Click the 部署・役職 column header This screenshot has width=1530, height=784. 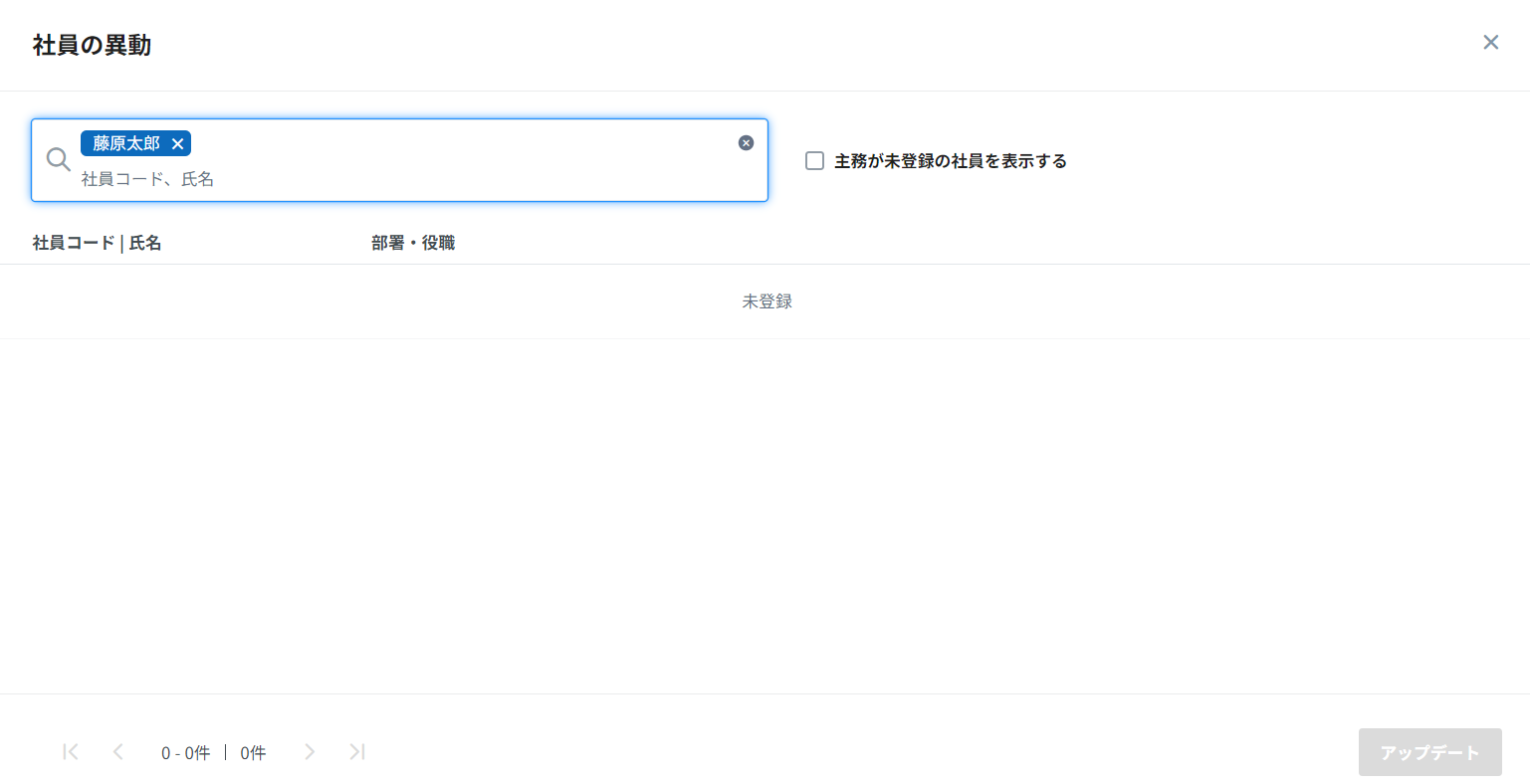[413, 243]
